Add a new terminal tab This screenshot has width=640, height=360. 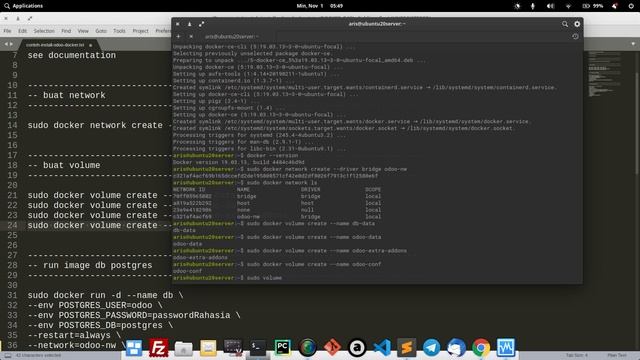[178, 36]
